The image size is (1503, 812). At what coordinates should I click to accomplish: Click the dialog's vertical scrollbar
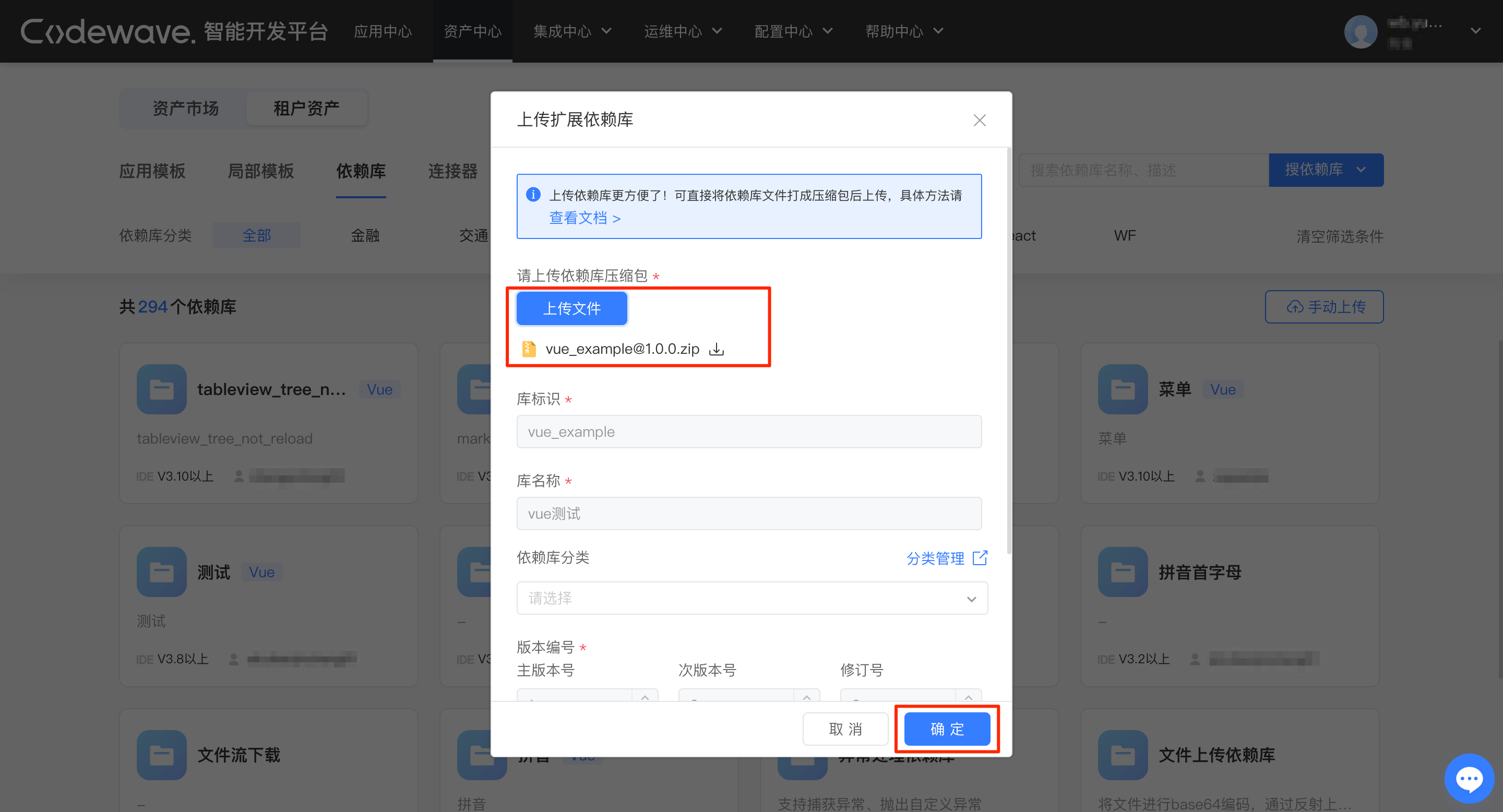tap(1009, 350)
